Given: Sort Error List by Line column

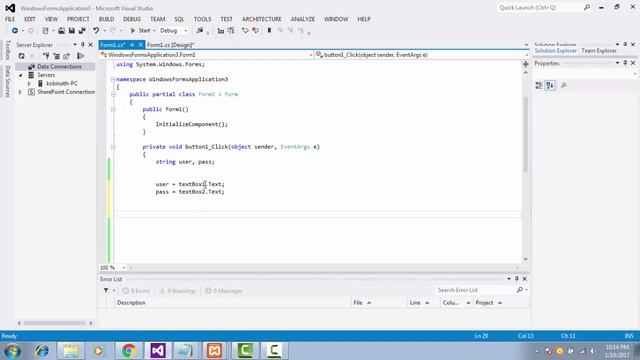Looking at the screenshot, I should (424, 303).
